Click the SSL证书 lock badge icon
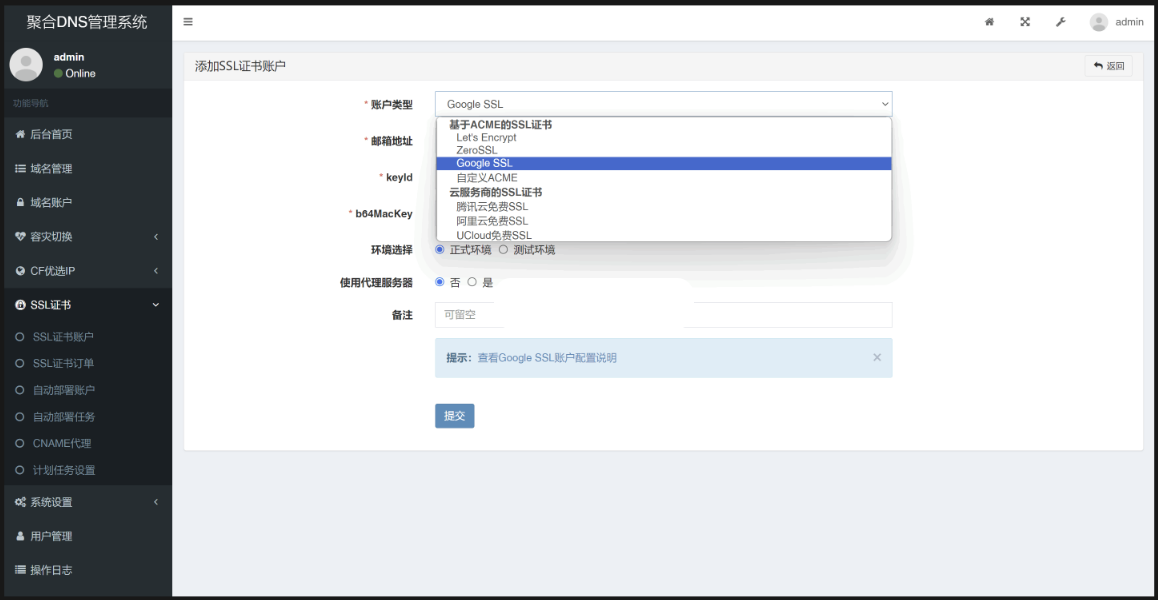The height and width of the screenshot is (600, 1158). click(21, 304)
